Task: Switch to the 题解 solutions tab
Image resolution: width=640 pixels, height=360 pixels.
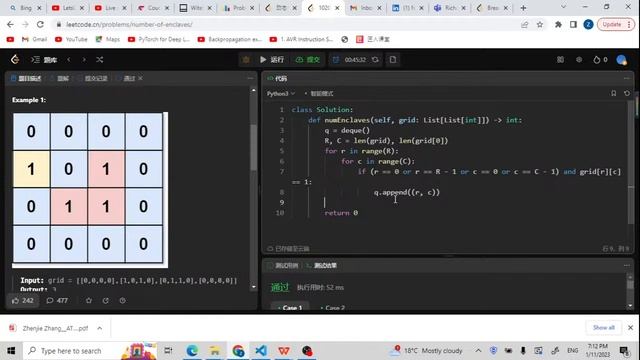Action: pos(60,78)
